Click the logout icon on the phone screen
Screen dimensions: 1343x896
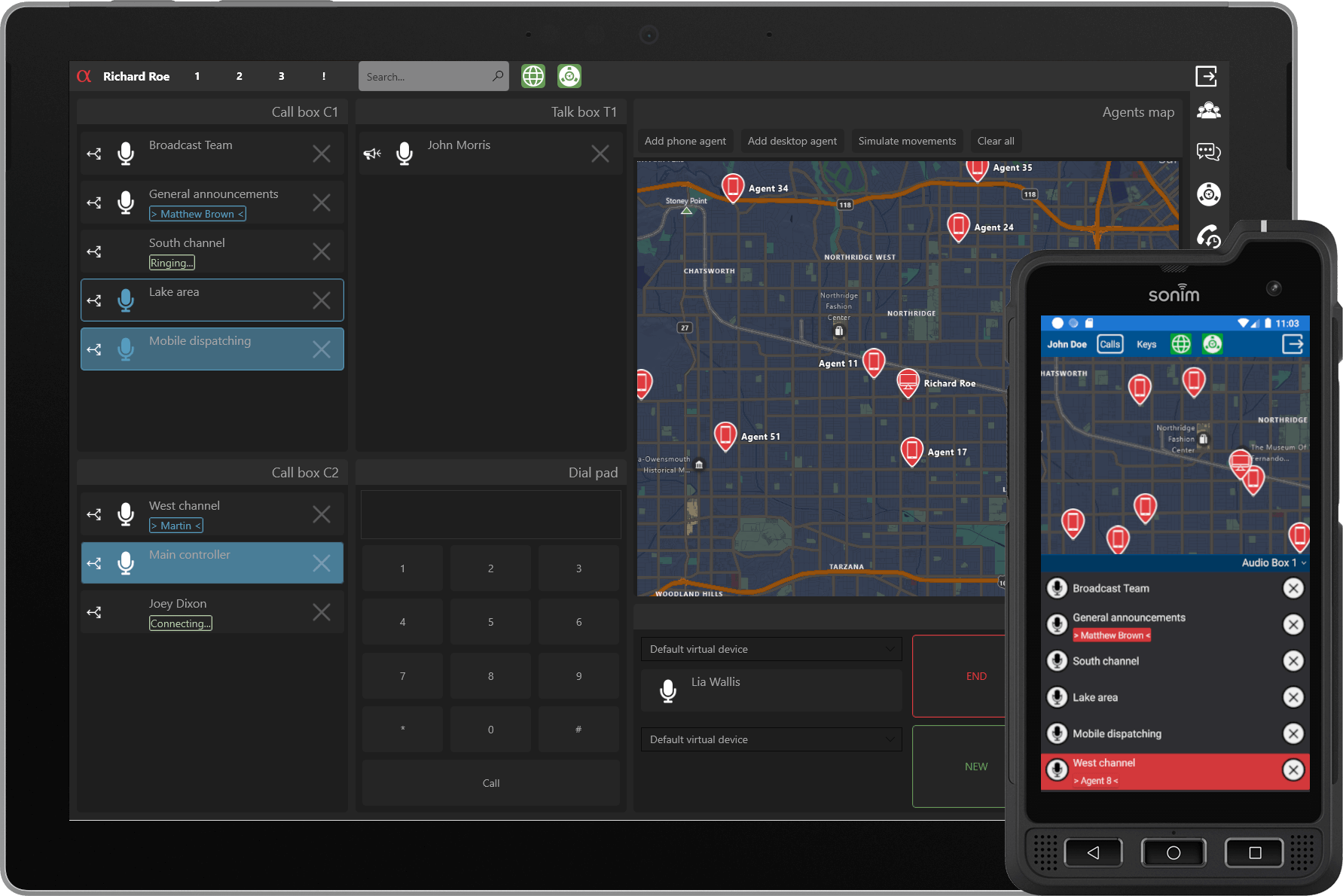coord(1293,344)
